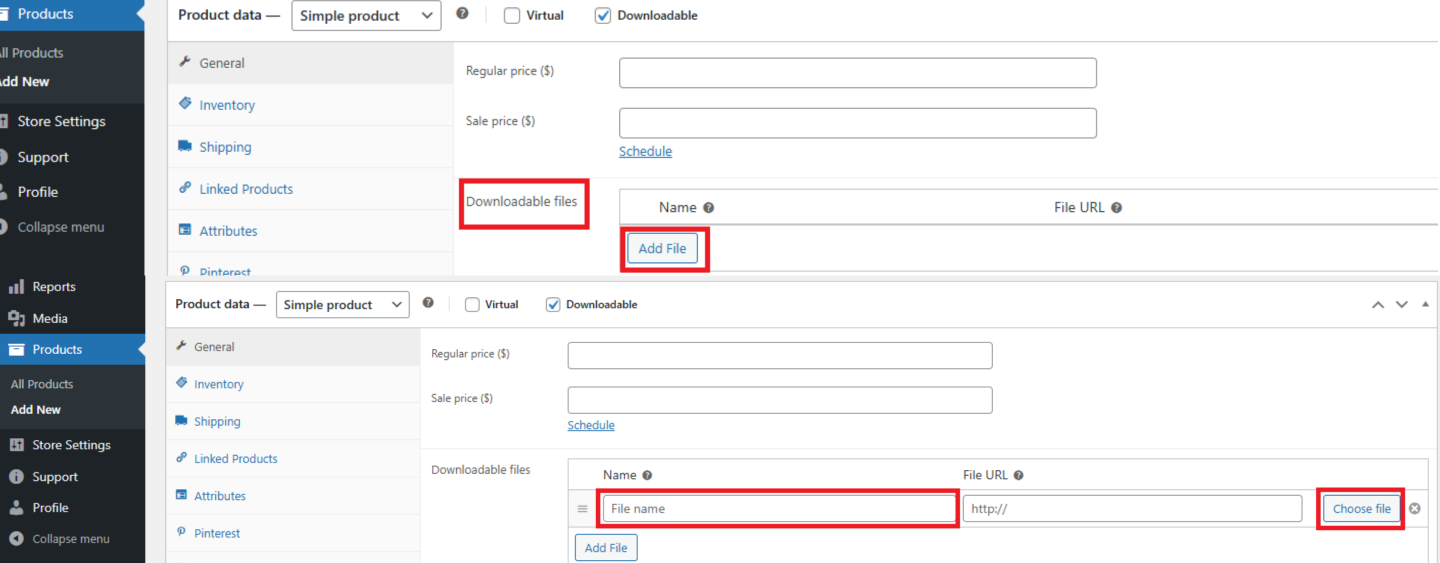Click the help icon next to upper product type

(462, 14)
